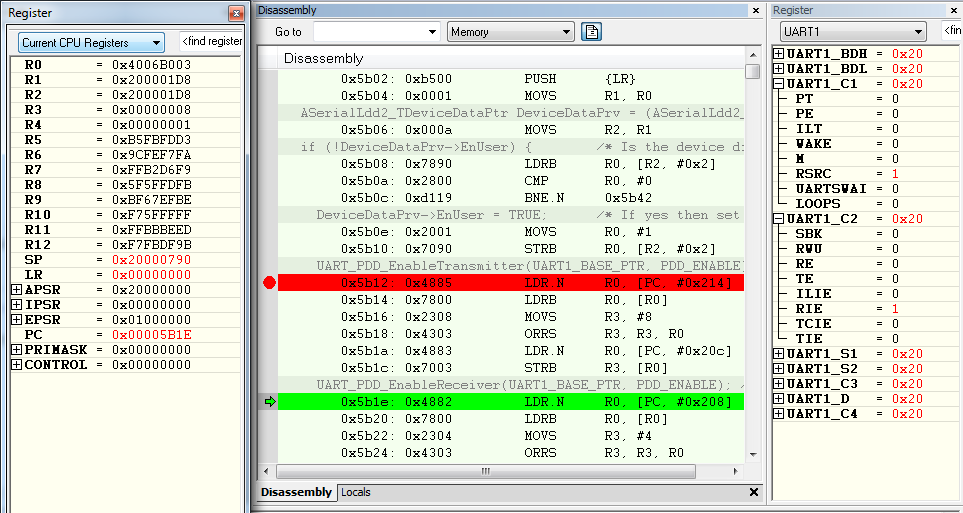Expand the CONTROL register

[17, 365]
